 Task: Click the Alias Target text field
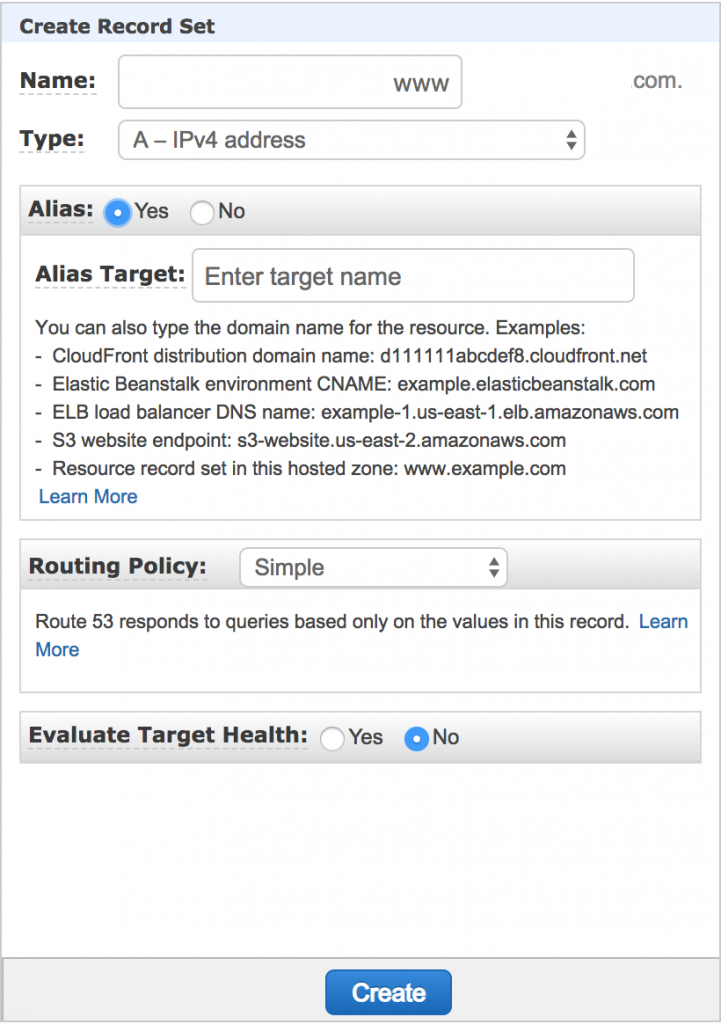[413, 276]
